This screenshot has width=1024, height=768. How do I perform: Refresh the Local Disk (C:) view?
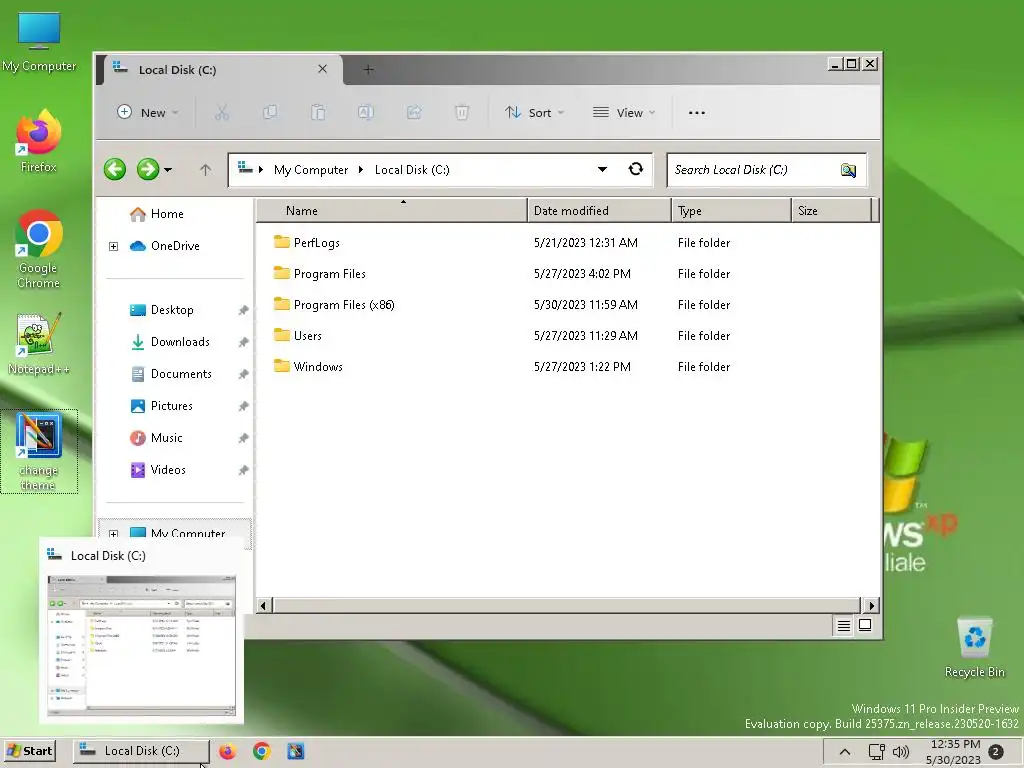click(635, 169)
